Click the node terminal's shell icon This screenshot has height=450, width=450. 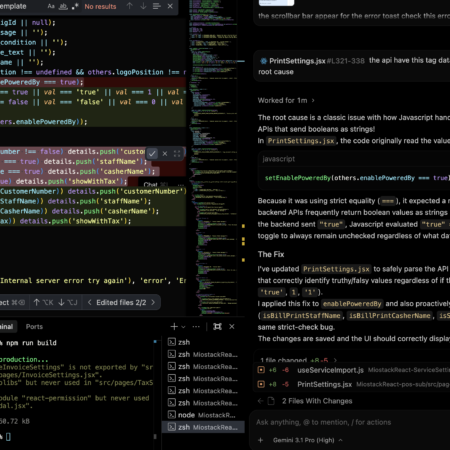pyautogui.click(x=172, y=415)
